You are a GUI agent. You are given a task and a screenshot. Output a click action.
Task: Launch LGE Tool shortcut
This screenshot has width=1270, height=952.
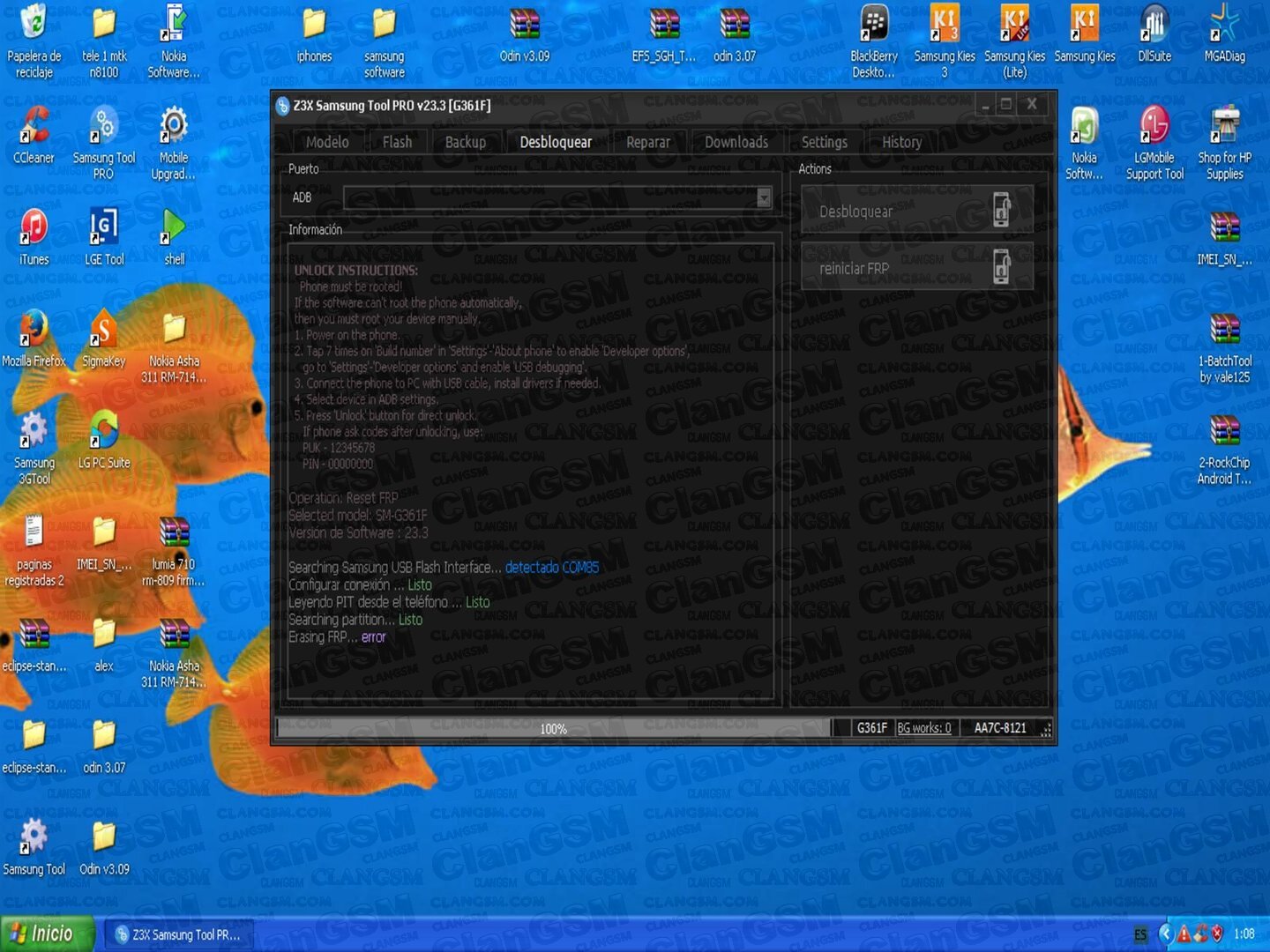104,238
